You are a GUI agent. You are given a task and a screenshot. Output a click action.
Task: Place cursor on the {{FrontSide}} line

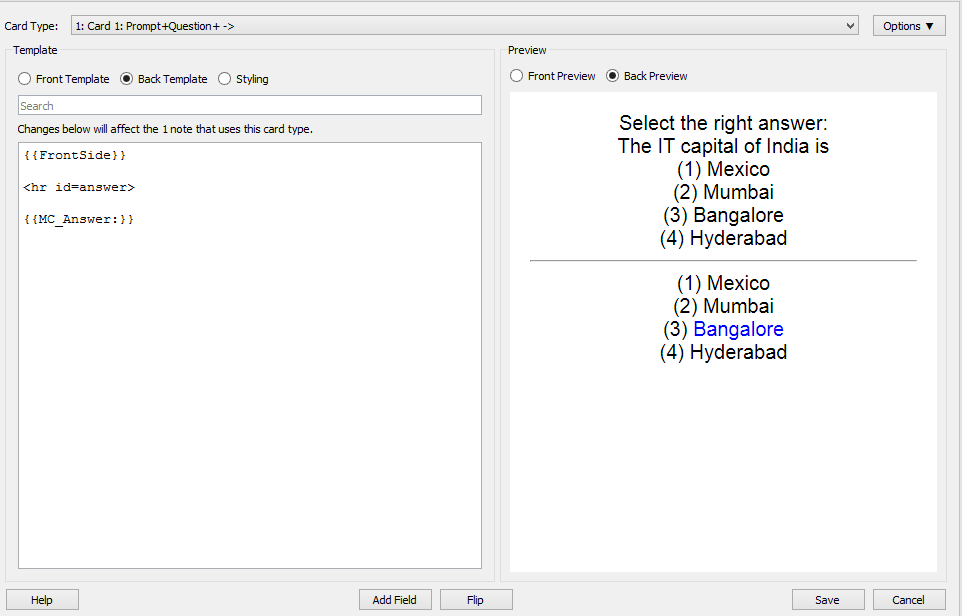75,156
